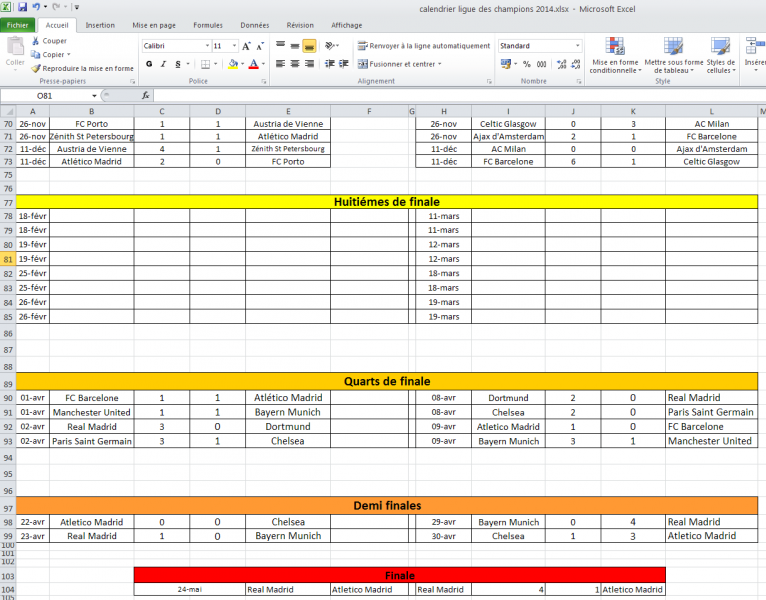Click the Undo arrow icon
This screenshot has height=600, width=766.
[x=36, y=7]
